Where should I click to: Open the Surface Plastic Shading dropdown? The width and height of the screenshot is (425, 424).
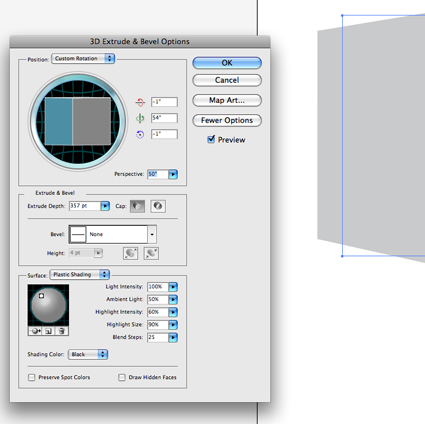coord(80,274)
